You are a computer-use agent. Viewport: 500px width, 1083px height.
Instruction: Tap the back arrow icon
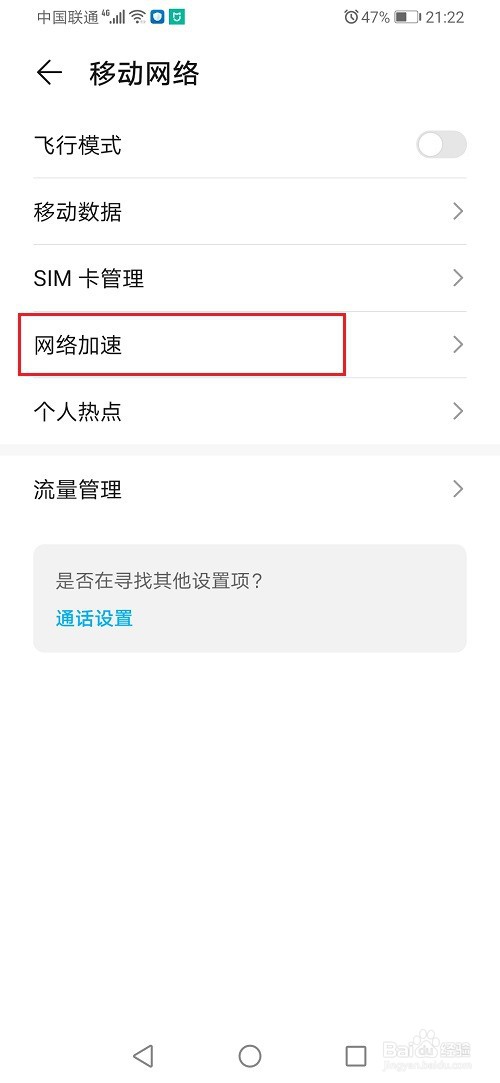coord(49,73)
